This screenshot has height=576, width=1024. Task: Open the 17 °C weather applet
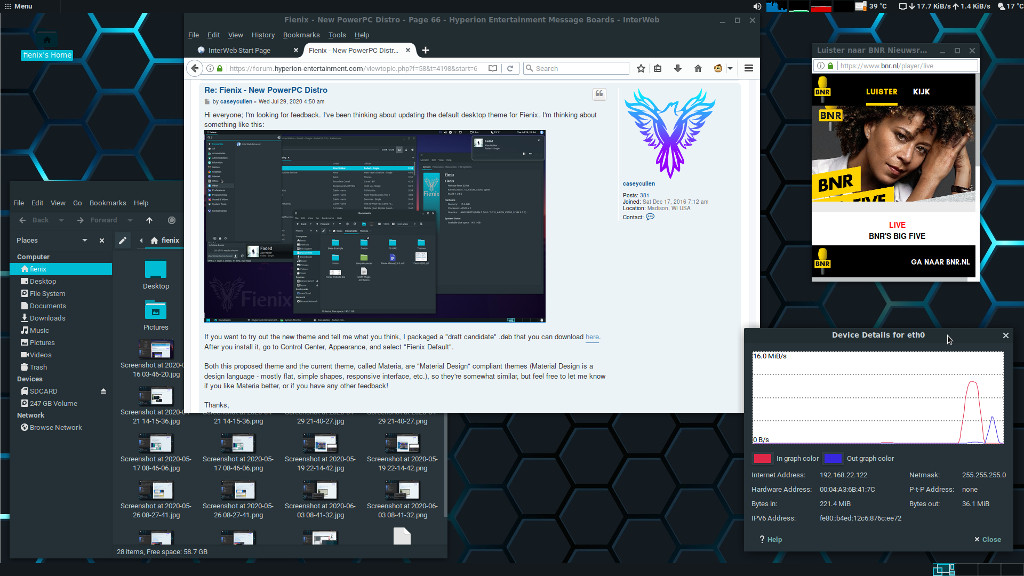[1010, 6]
